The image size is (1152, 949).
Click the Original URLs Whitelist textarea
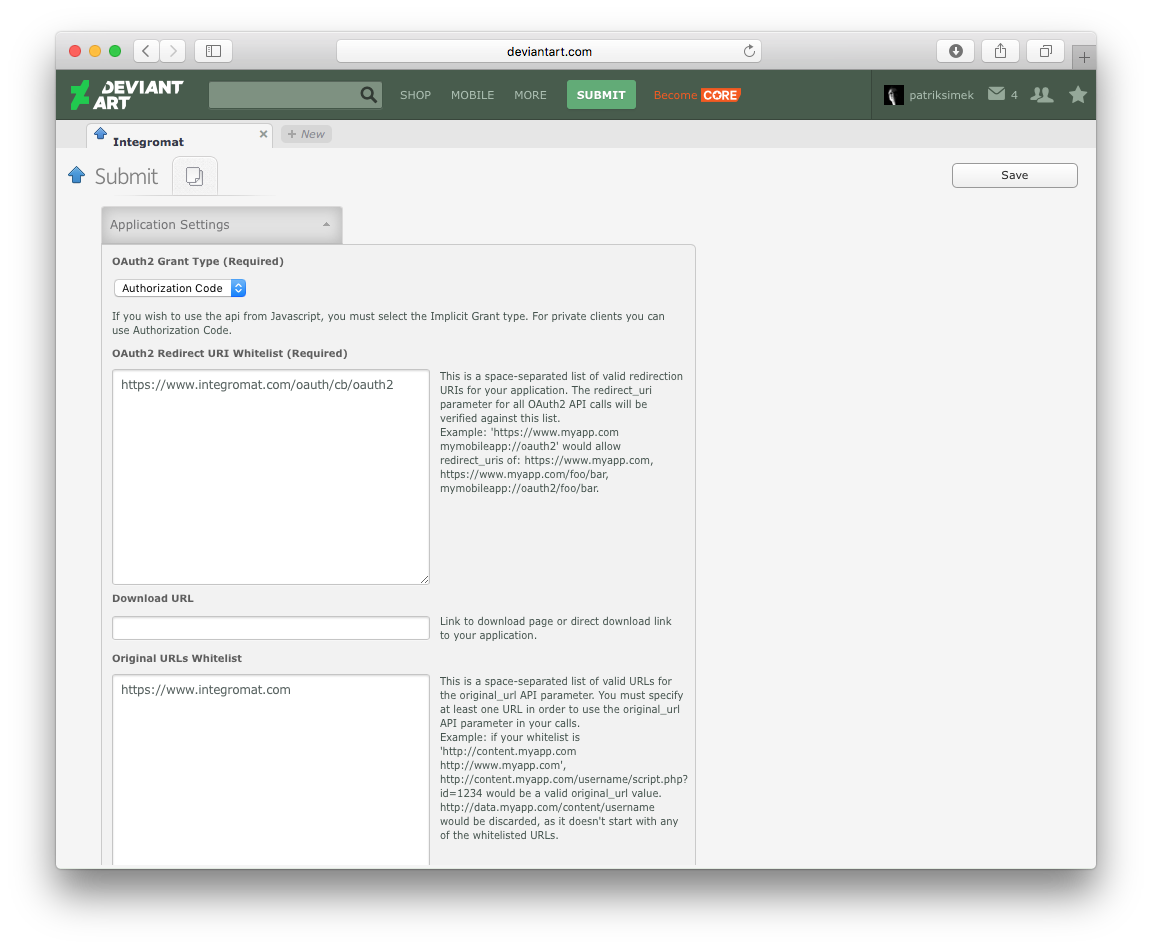click(270, 770)
